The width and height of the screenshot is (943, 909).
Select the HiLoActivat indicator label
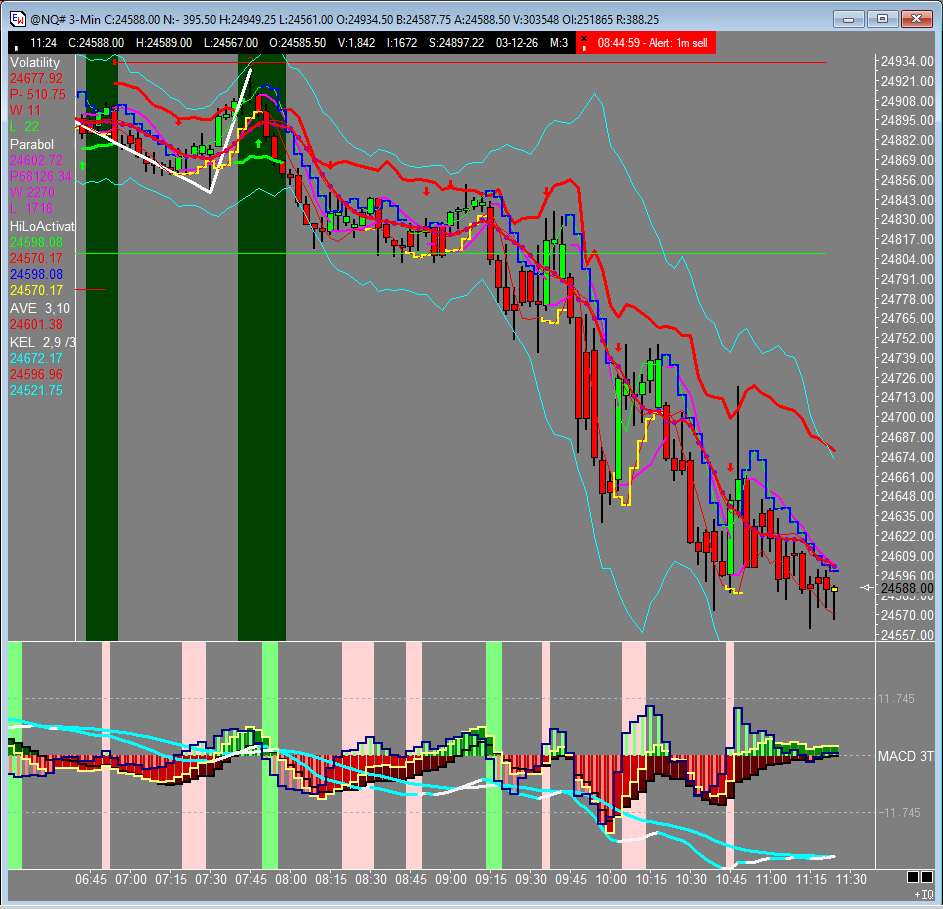point(42,227)
